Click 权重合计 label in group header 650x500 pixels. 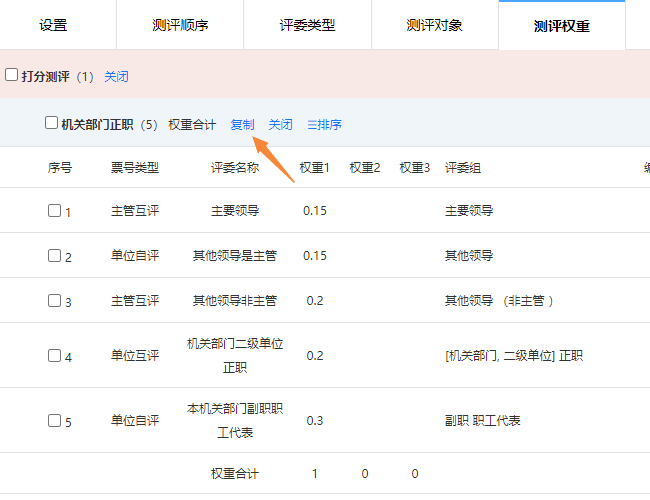[192, 125]
